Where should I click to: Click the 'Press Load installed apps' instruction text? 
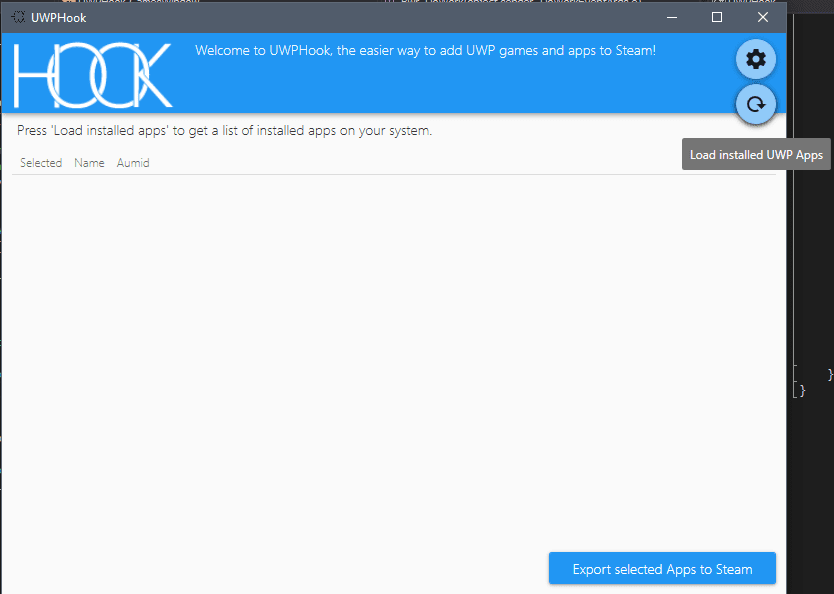click(x=224, y=131)
